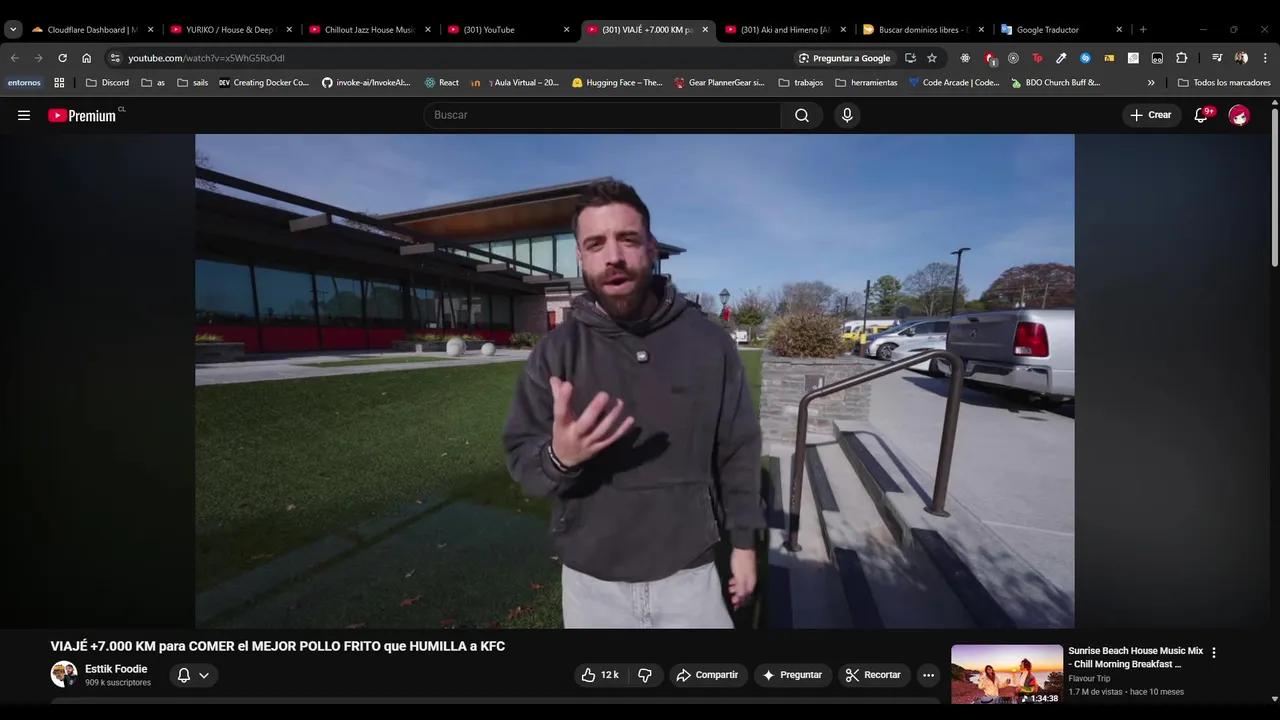This screenshot has height=720, width=1280.
Task: Open YouTube notifications bell
Action: click(1200, 115)
